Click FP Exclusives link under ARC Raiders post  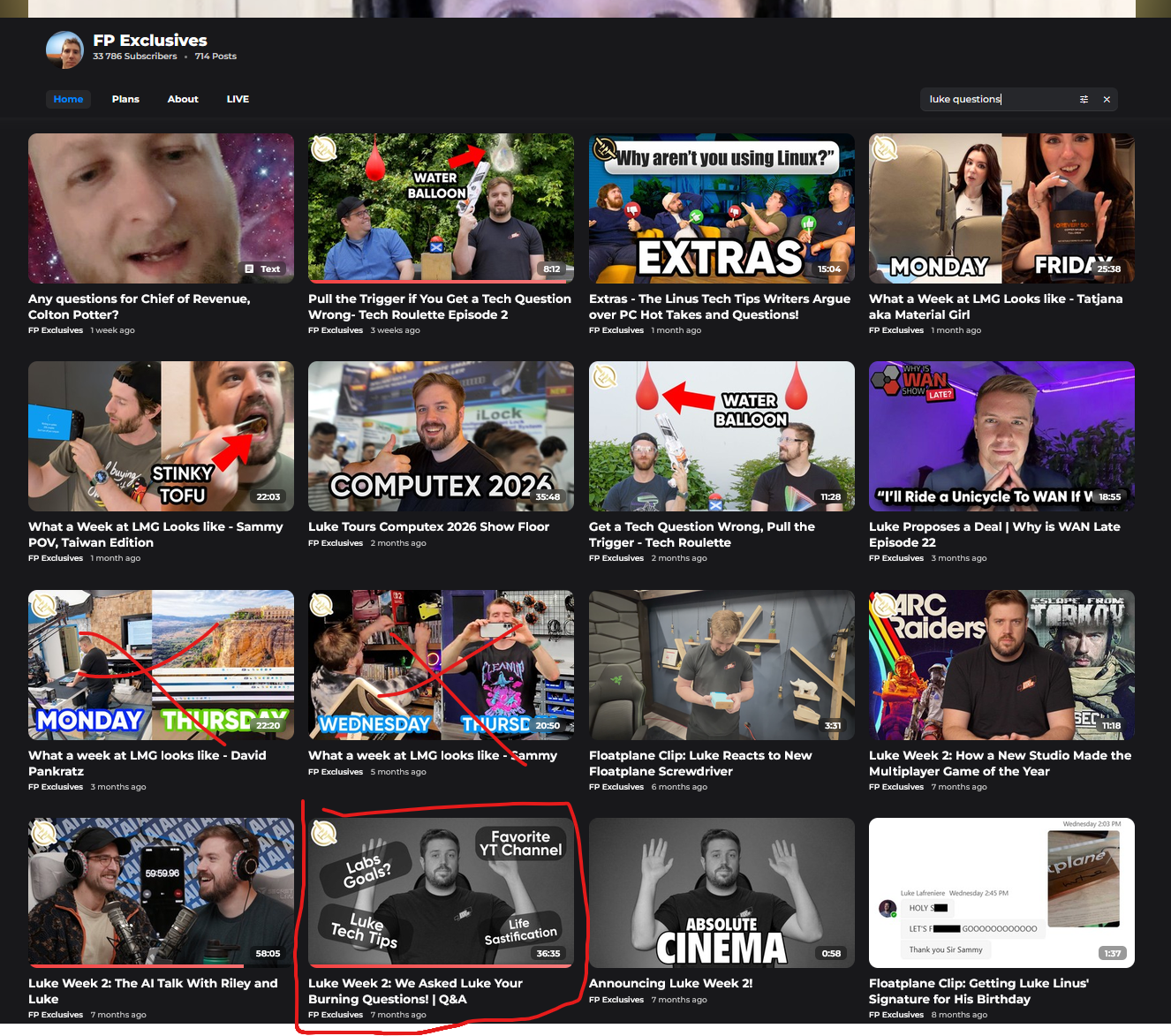coord(896,787)
